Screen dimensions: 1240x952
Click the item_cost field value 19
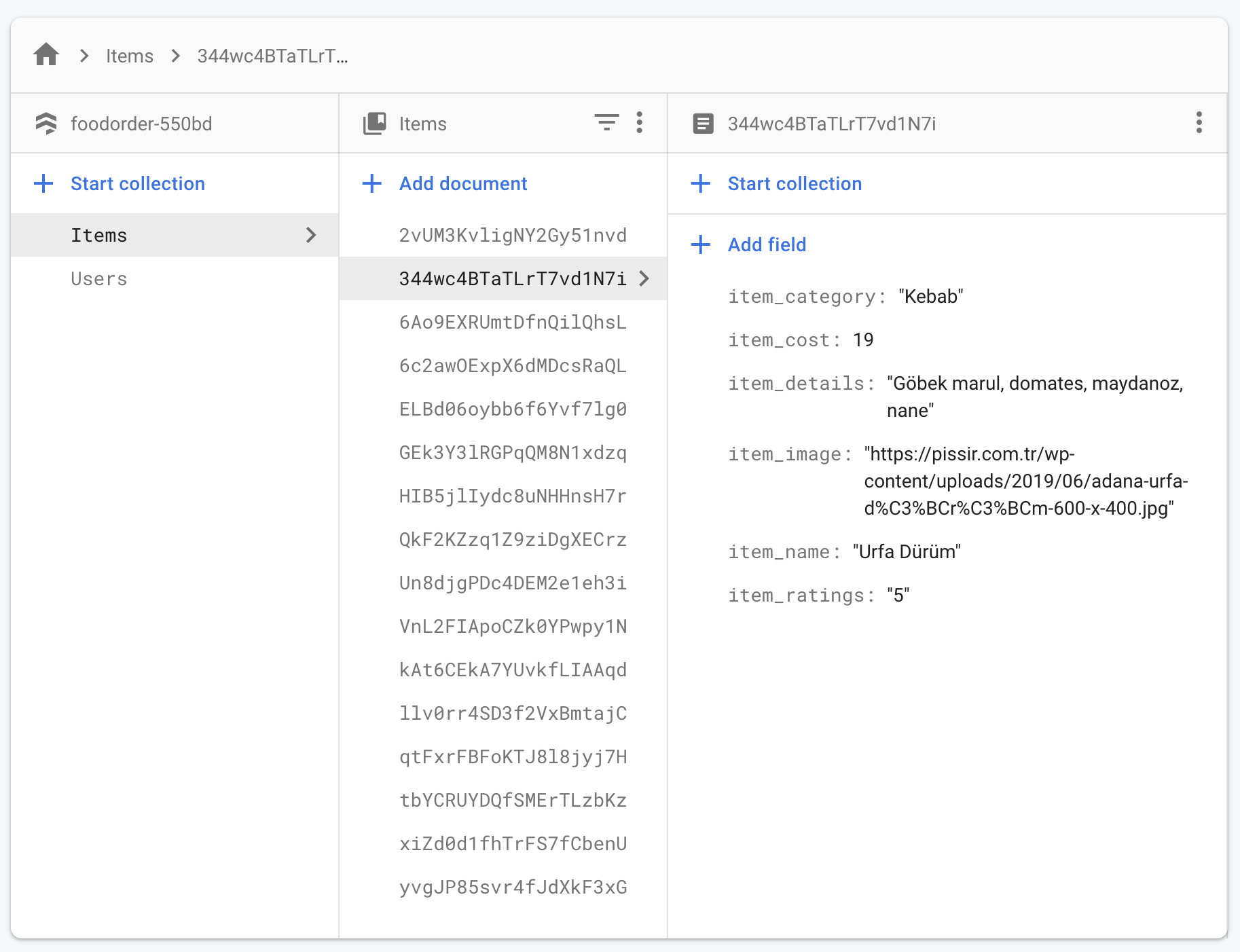click(x=863, y=340)
